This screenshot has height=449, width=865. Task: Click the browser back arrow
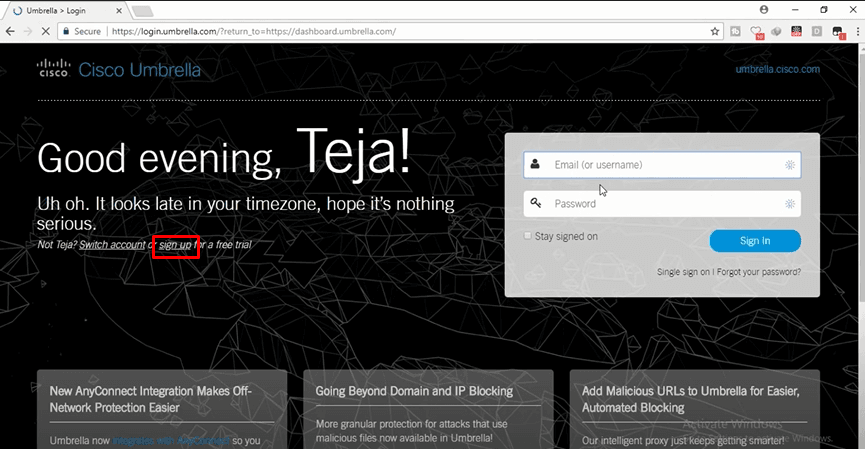(10, 31)
